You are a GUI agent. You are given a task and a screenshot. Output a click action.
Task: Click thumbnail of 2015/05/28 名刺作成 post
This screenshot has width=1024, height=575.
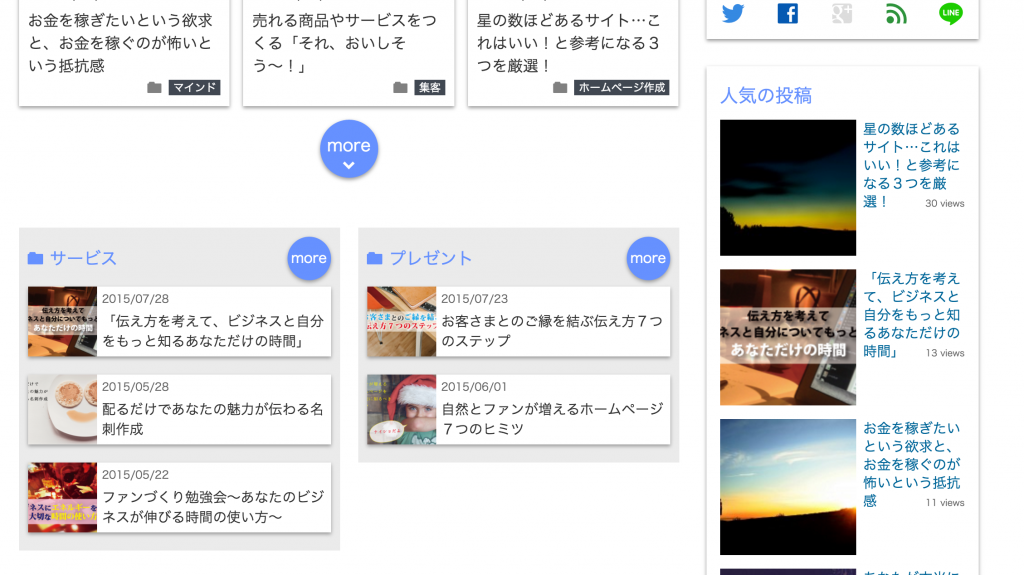[x=62, y=410]
